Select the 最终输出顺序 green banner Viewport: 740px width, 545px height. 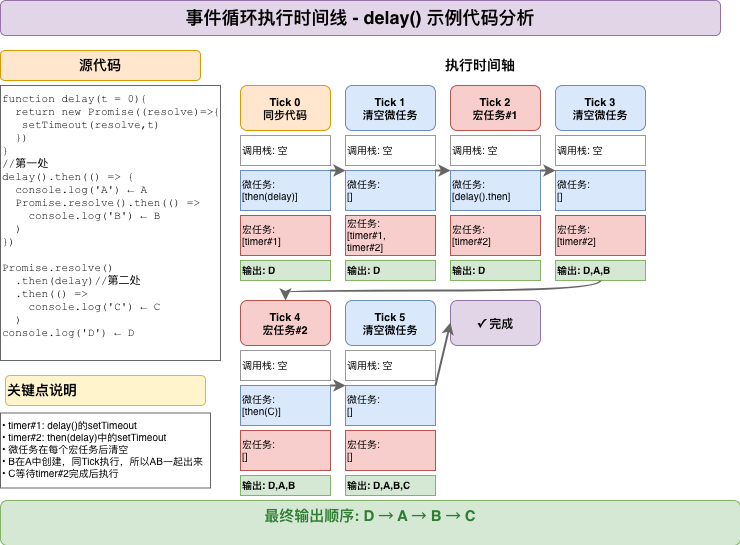[x=370, y=517]
